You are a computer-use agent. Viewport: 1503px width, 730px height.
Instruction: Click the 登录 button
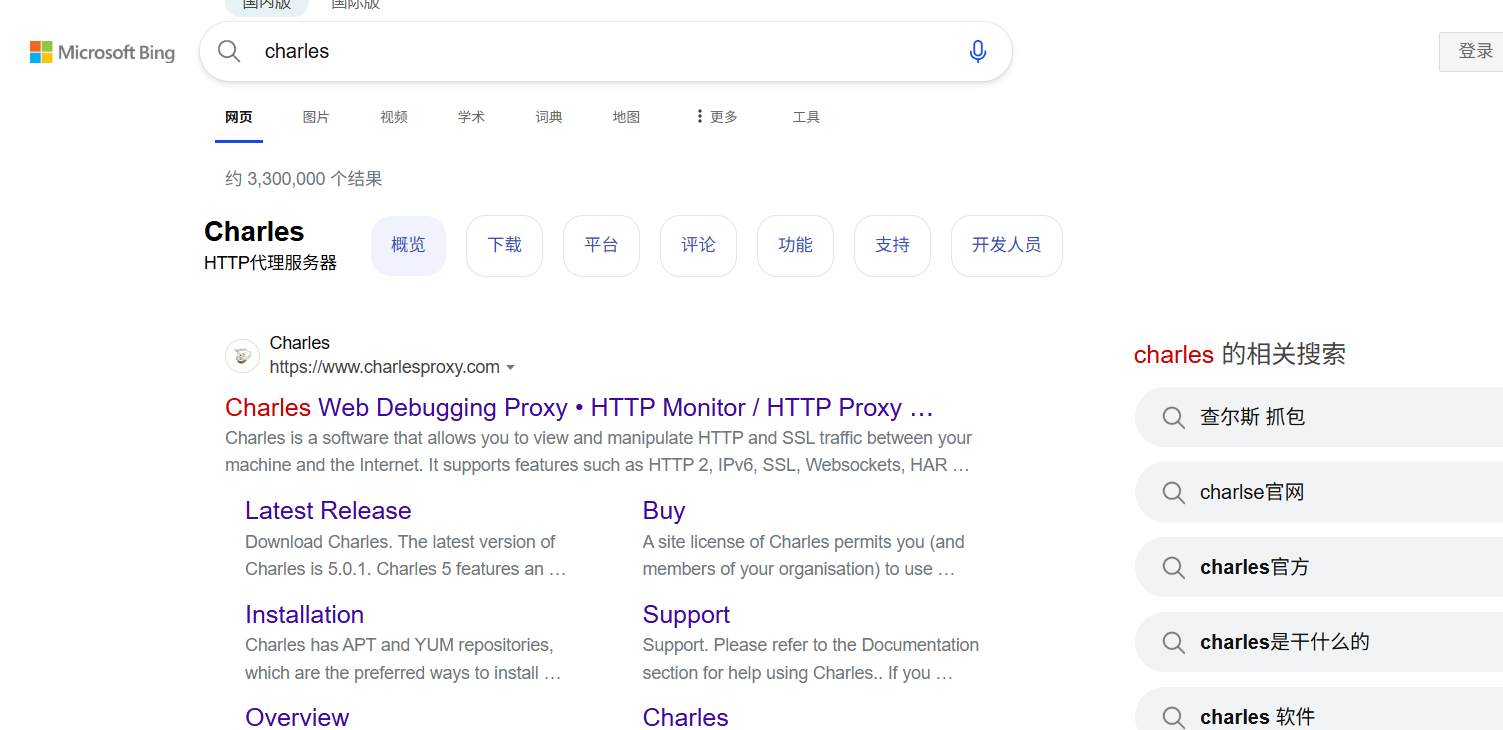[x=1472, y=52]
